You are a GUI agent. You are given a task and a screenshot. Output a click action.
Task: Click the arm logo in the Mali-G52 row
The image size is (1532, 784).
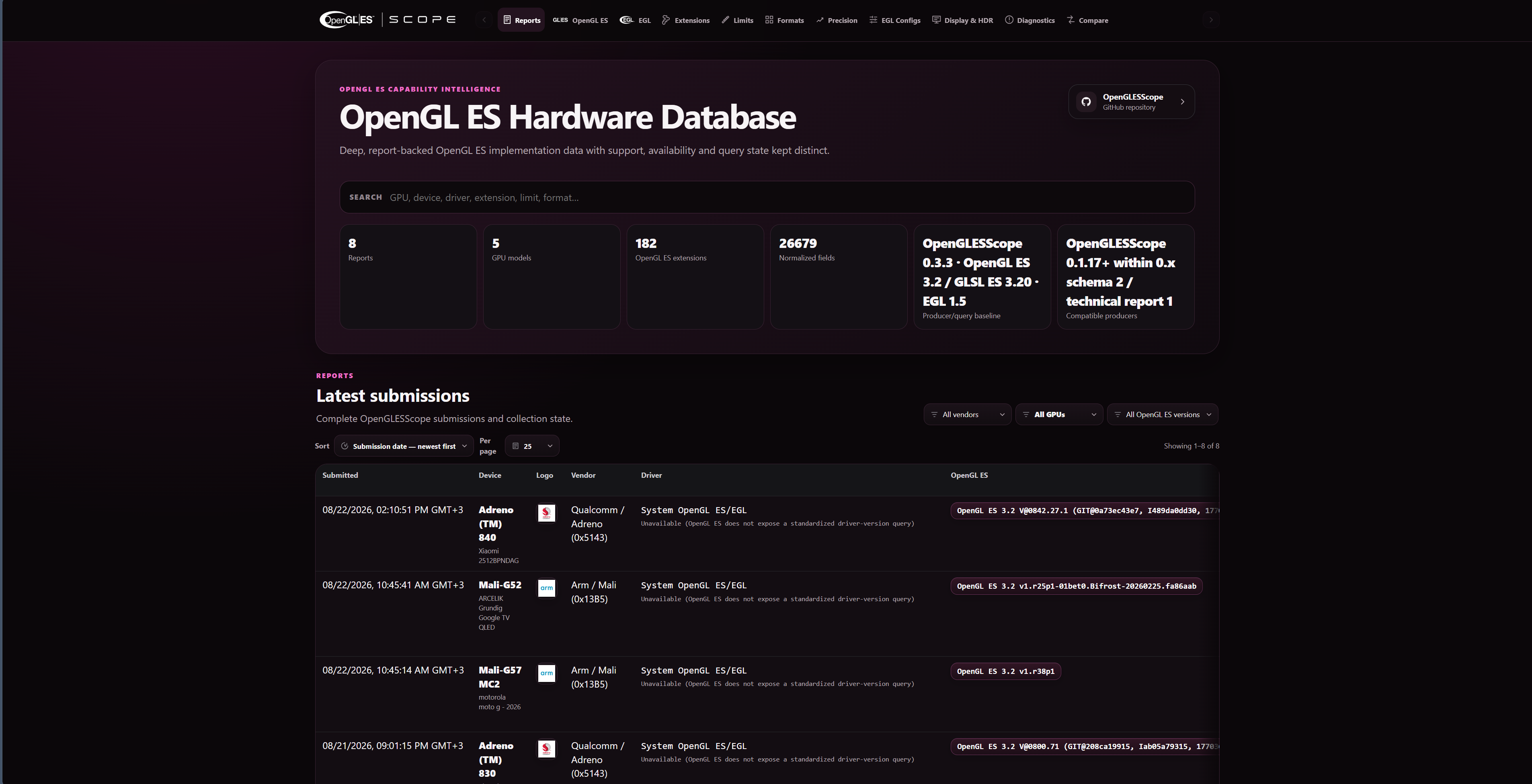click(x=547, y=588)
